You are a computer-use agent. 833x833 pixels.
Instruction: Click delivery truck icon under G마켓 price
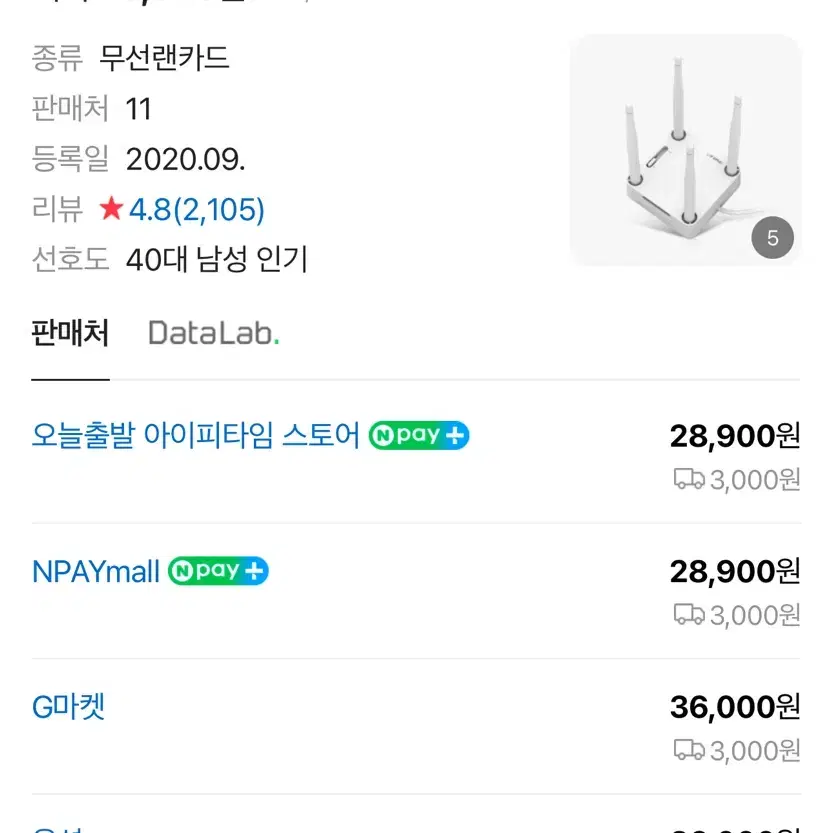coord(689,750)
